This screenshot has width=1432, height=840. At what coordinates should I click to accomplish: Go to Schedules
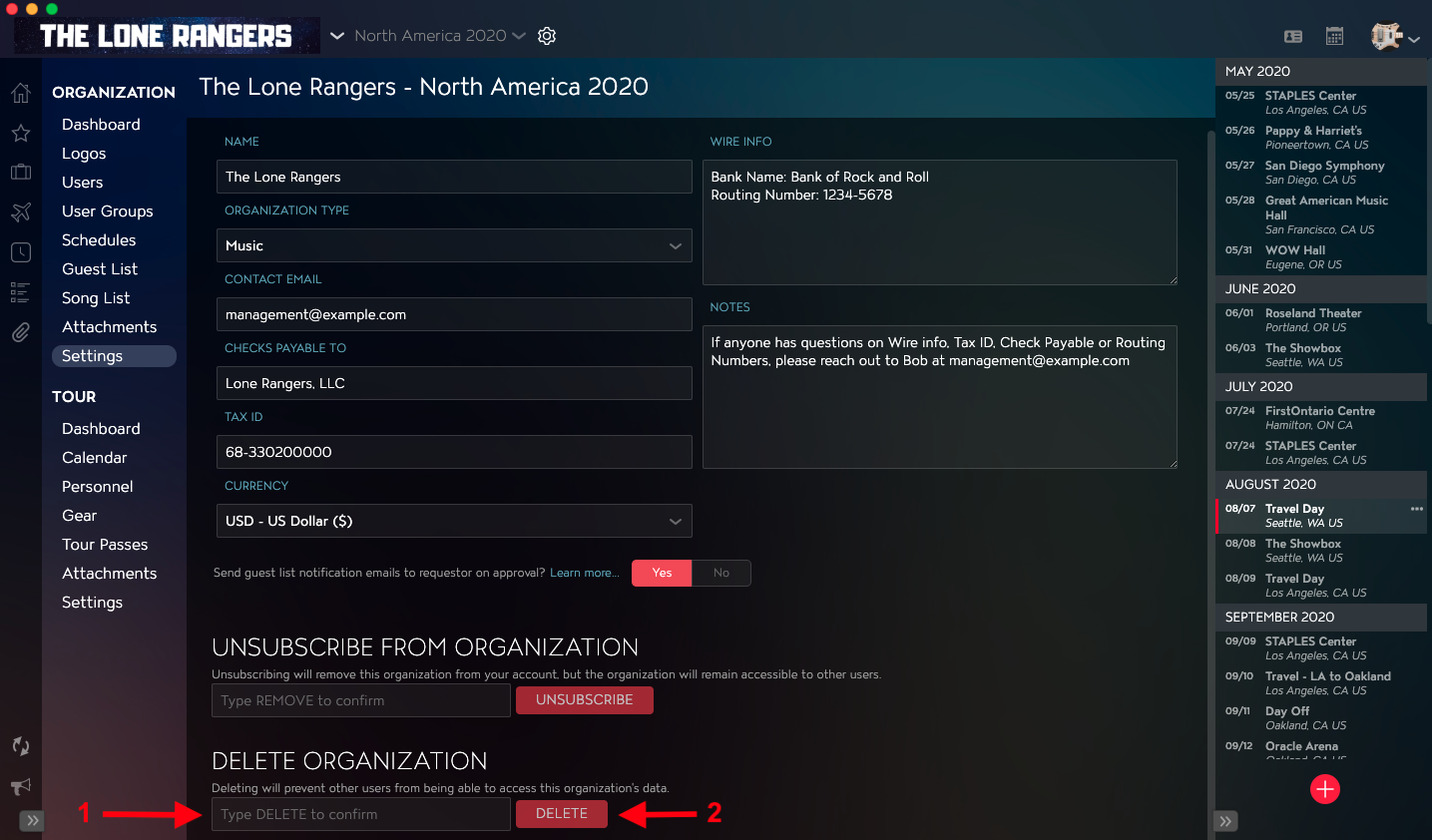pos(99,240)
